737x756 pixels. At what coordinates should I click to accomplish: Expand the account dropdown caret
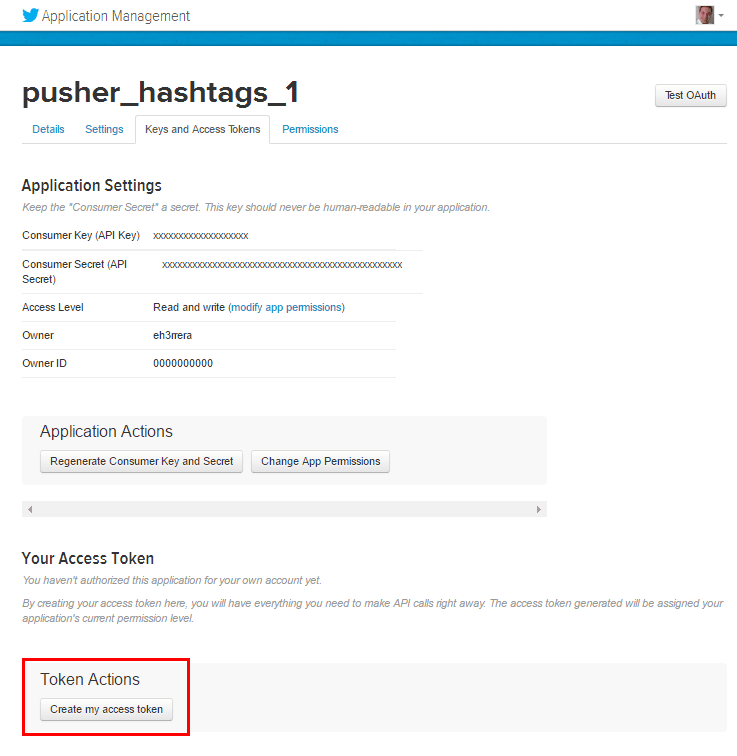coord(721,16)
